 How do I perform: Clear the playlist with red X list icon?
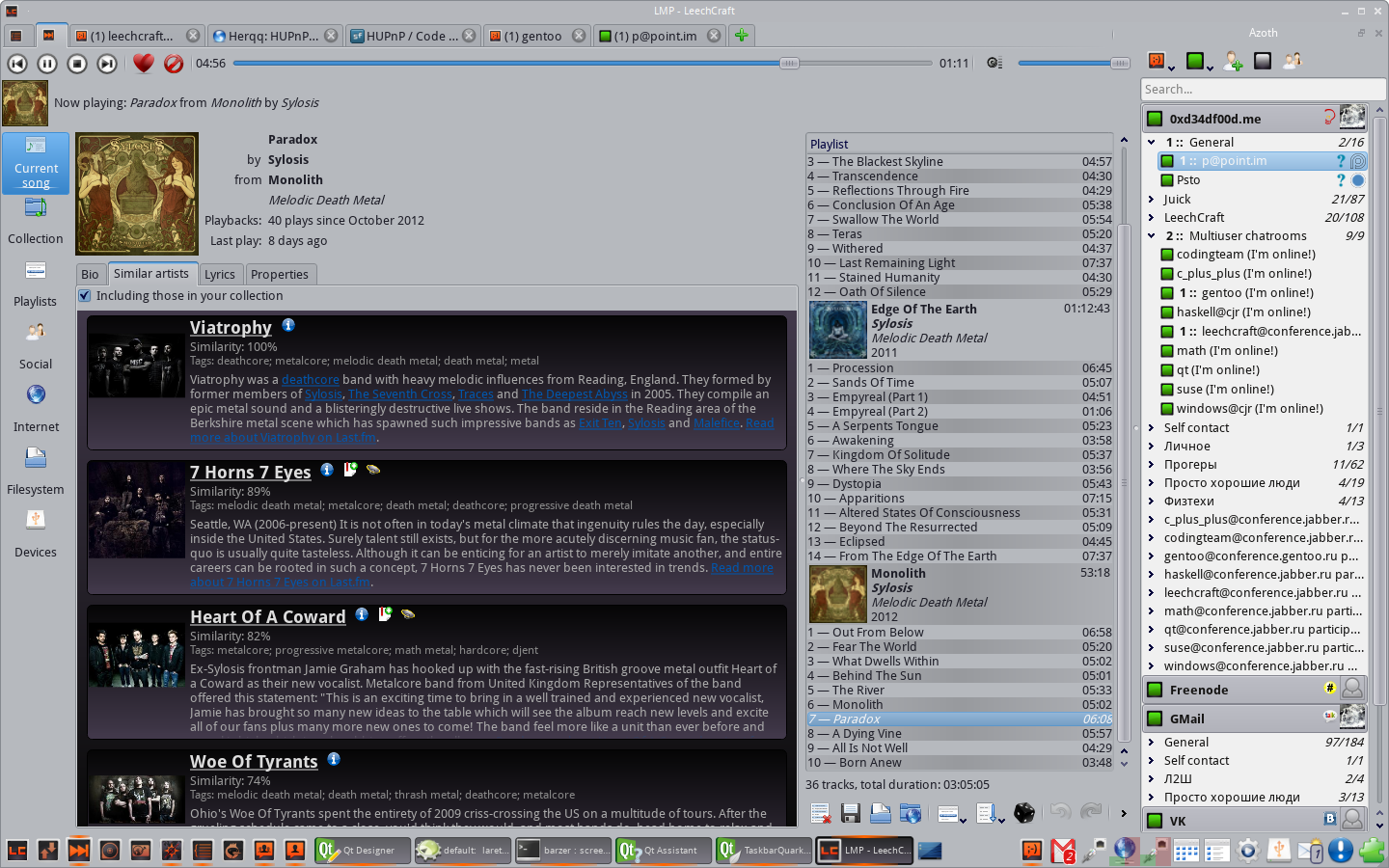(821, 813)
